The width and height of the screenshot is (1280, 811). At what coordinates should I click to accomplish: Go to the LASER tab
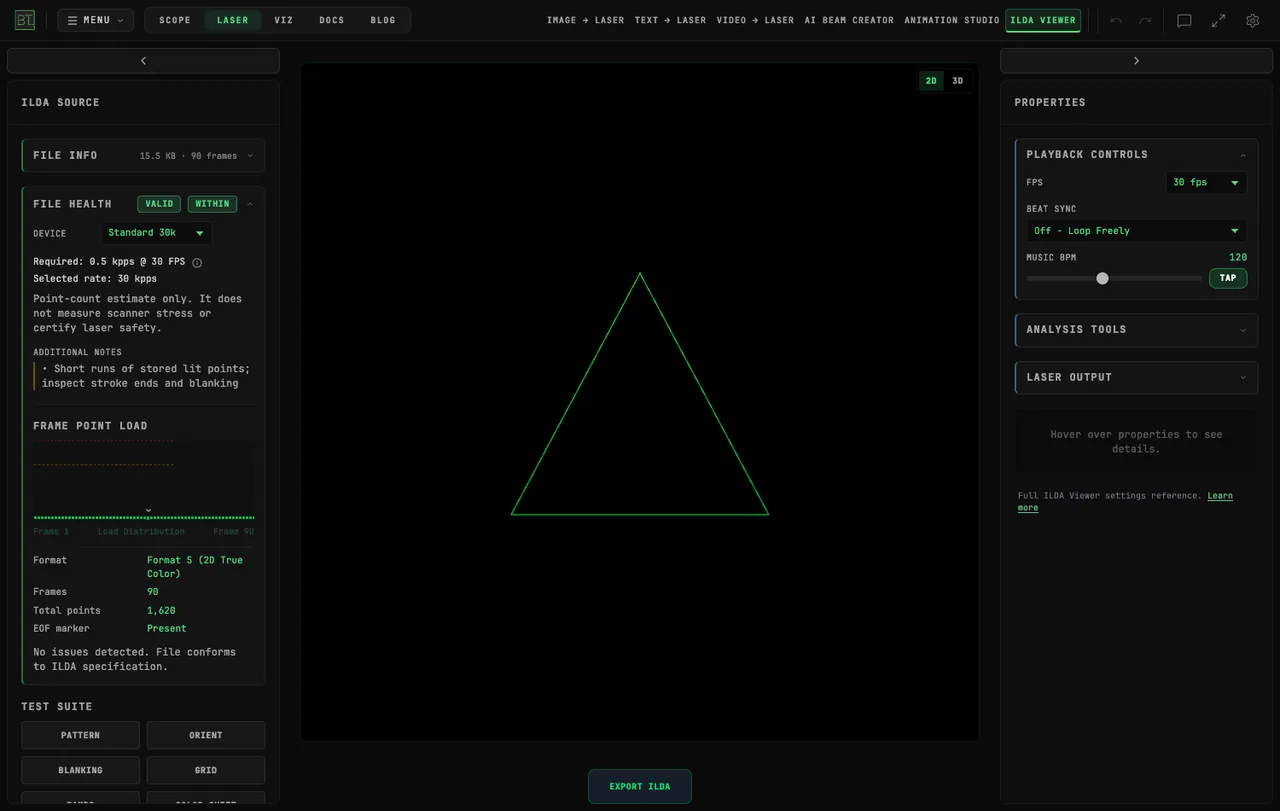[233, 20]
